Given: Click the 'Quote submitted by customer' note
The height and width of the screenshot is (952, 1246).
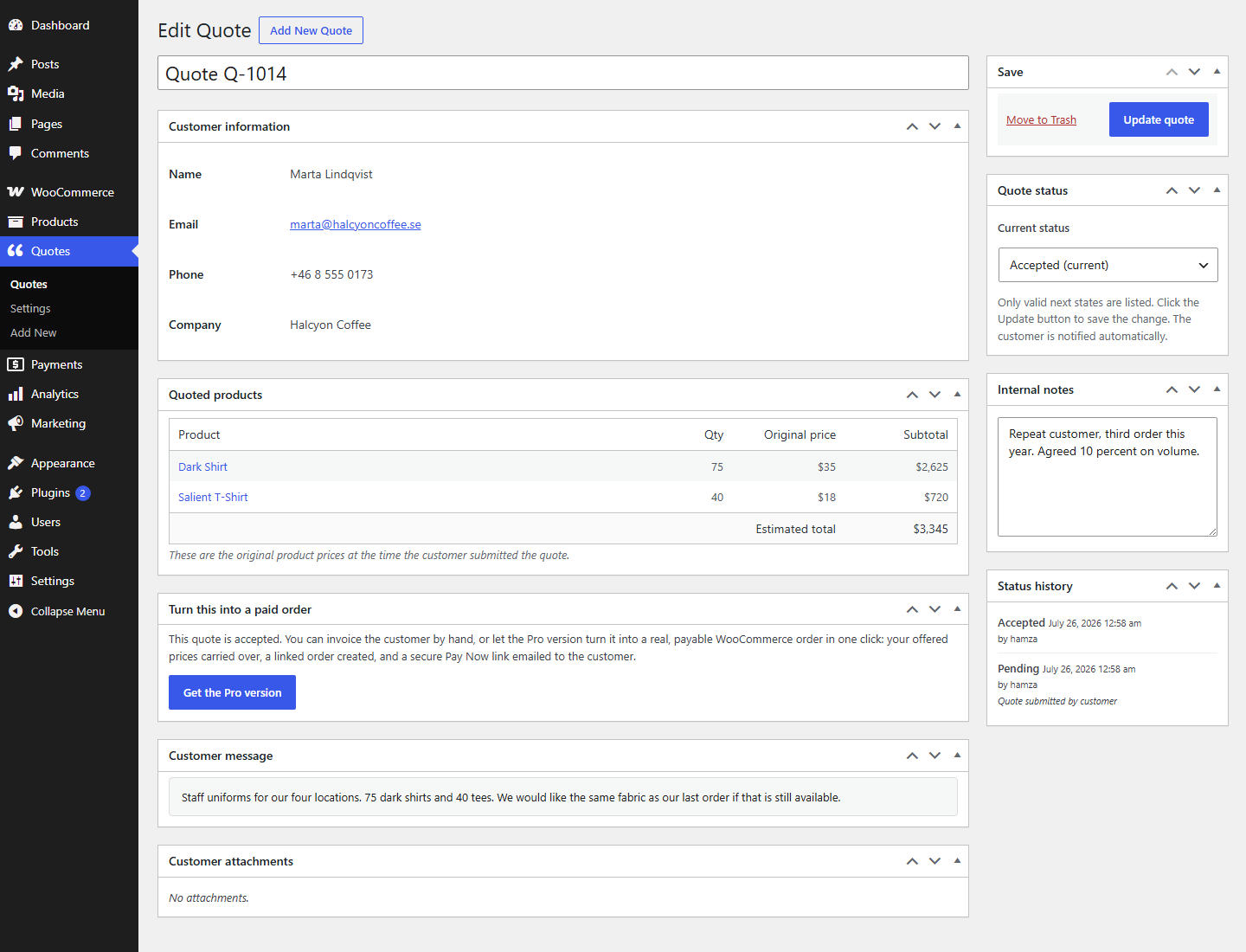Looking at the screenshot, I should pyautogui.click(x=1057, y=701).
